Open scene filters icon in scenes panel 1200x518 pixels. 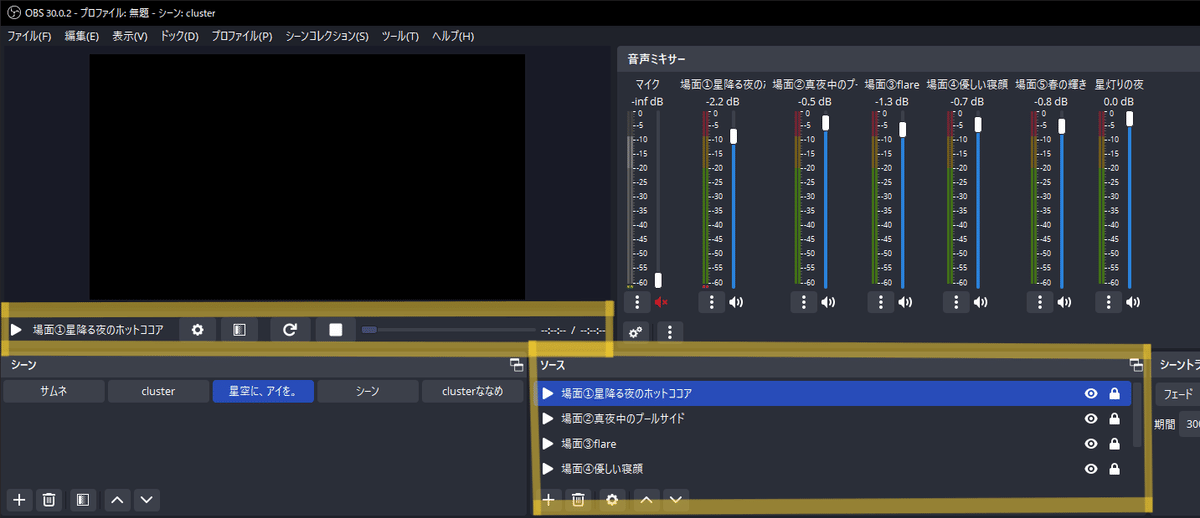point(84,499)
